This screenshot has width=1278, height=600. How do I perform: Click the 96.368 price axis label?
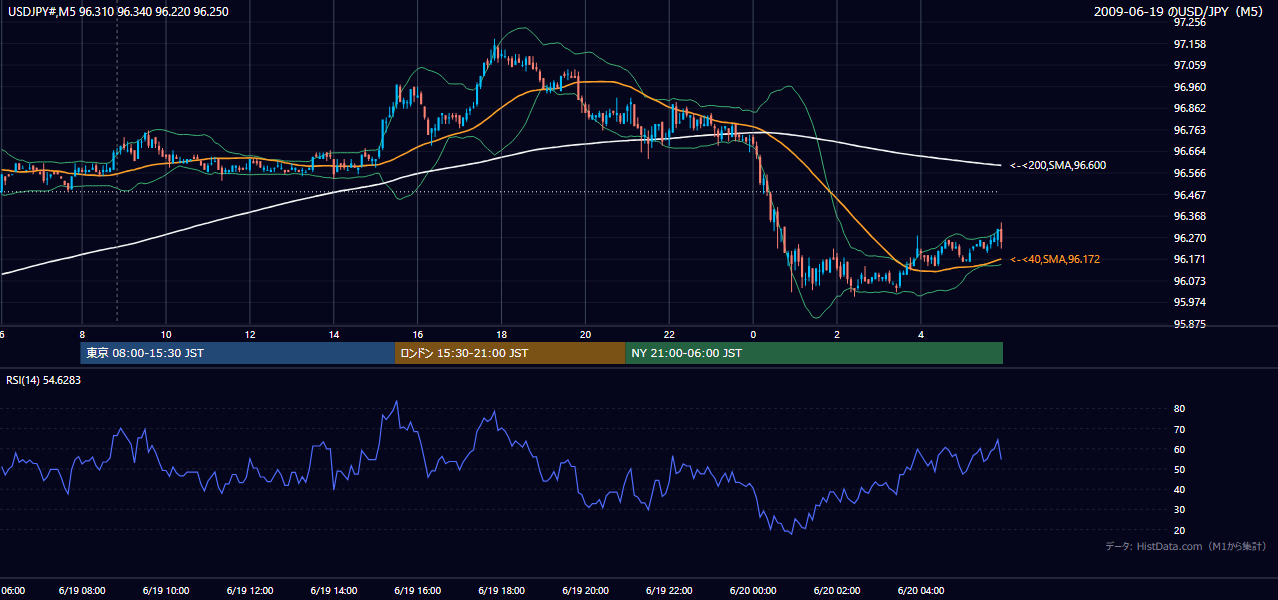click(1190, 216)
